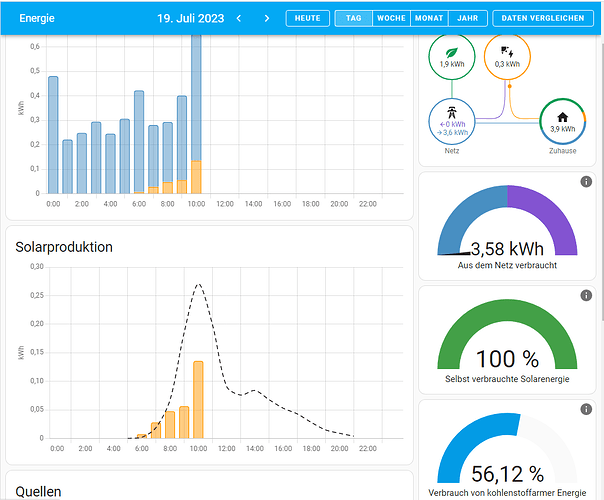This screenshot has height=500, width=604.
Task: Click the 0:00 blue bar in consumption chart
Action: 53,134
